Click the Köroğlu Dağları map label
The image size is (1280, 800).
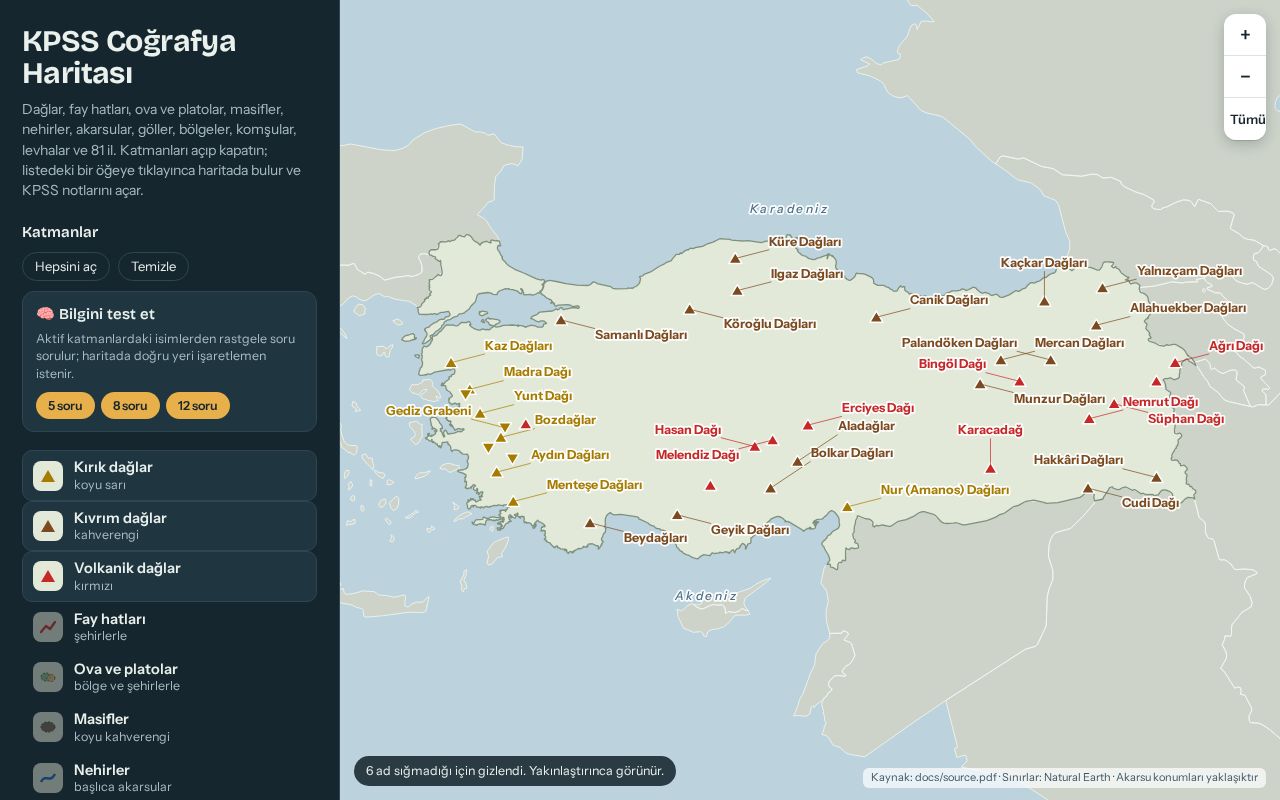[x=770, y=324]
